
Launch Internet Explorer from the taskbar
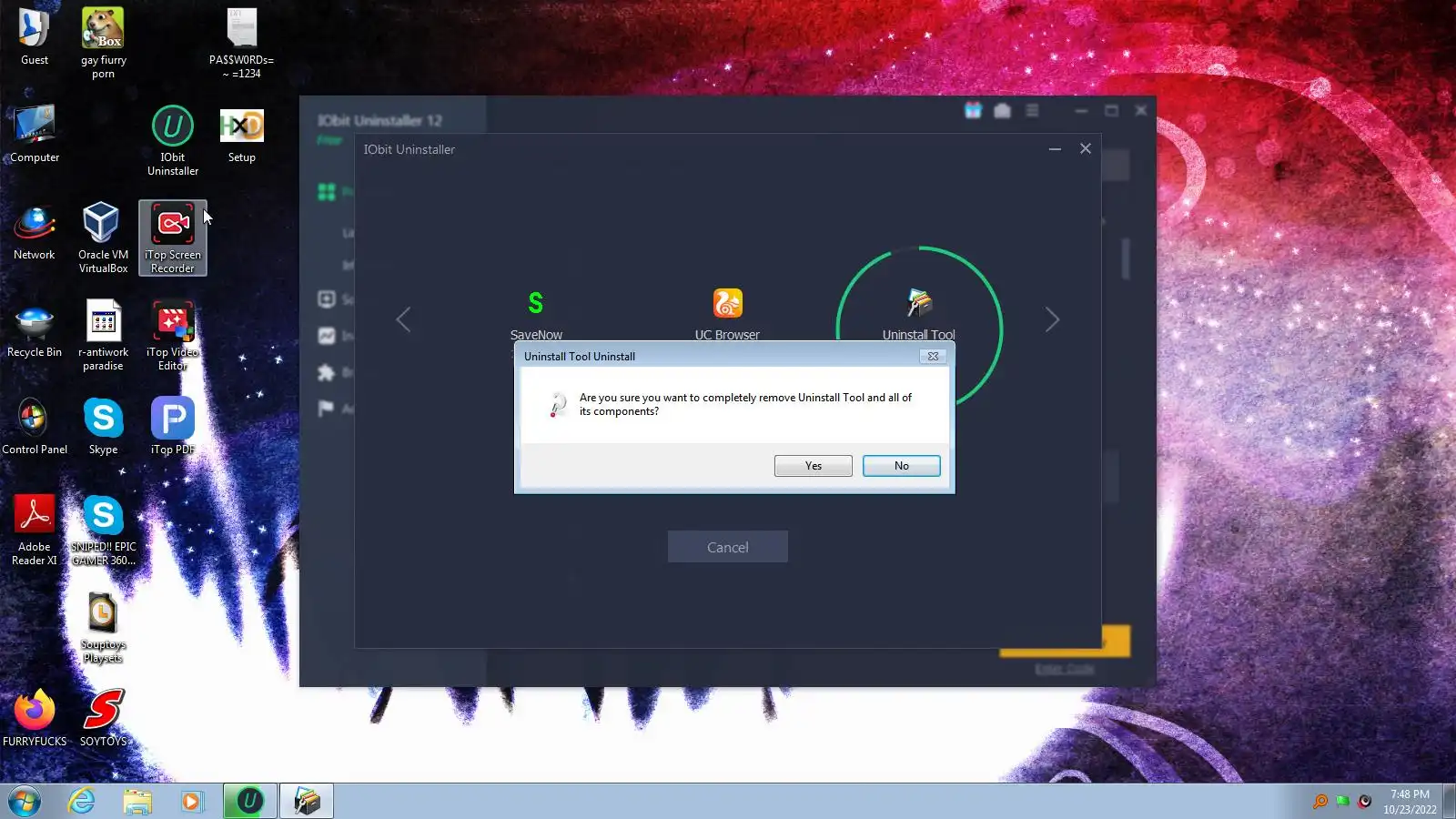click(82, 802)
